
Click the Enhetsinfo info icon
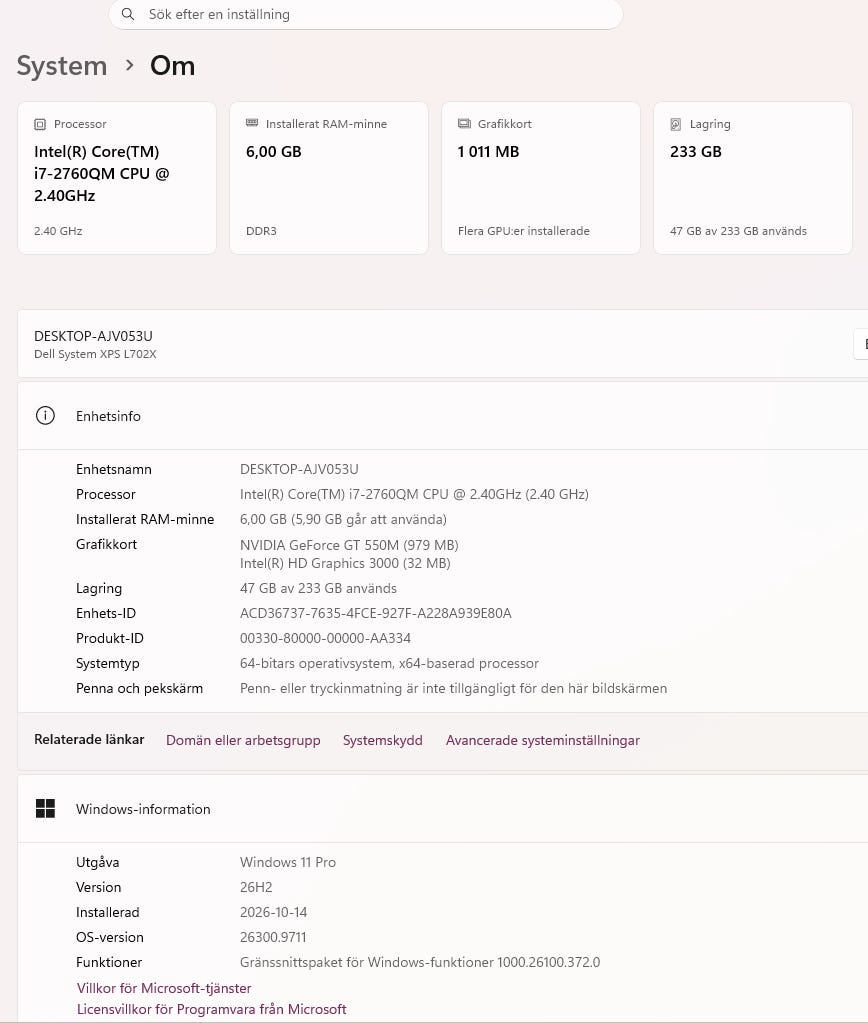click(45, 416)
